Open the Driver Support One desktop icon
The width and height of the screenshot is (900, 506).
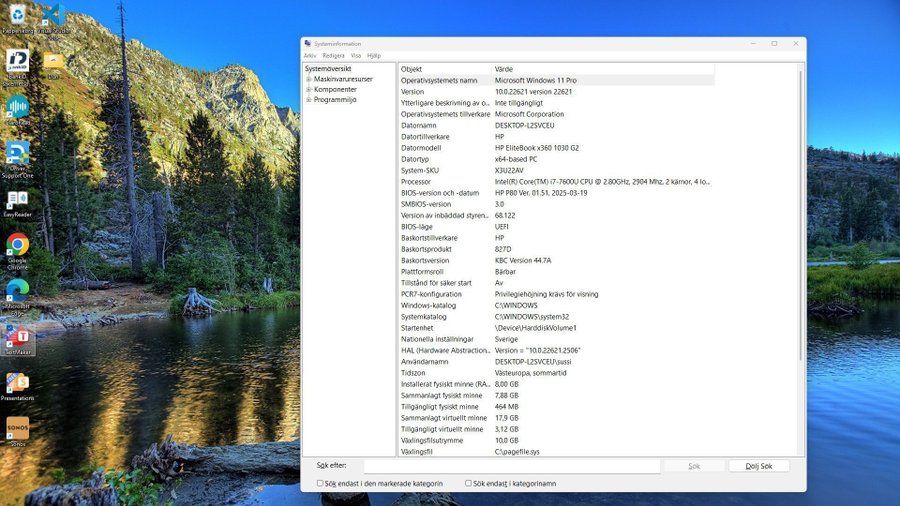pos(17,159)
